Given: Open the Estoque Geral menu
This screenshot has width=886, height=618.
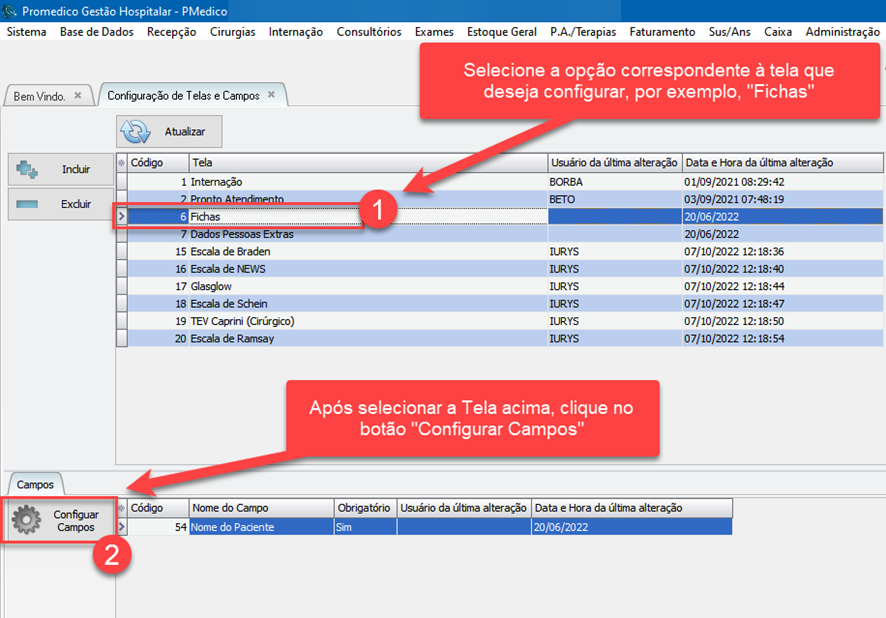Looking at the screenshot, I should click(x=502, y=32).
